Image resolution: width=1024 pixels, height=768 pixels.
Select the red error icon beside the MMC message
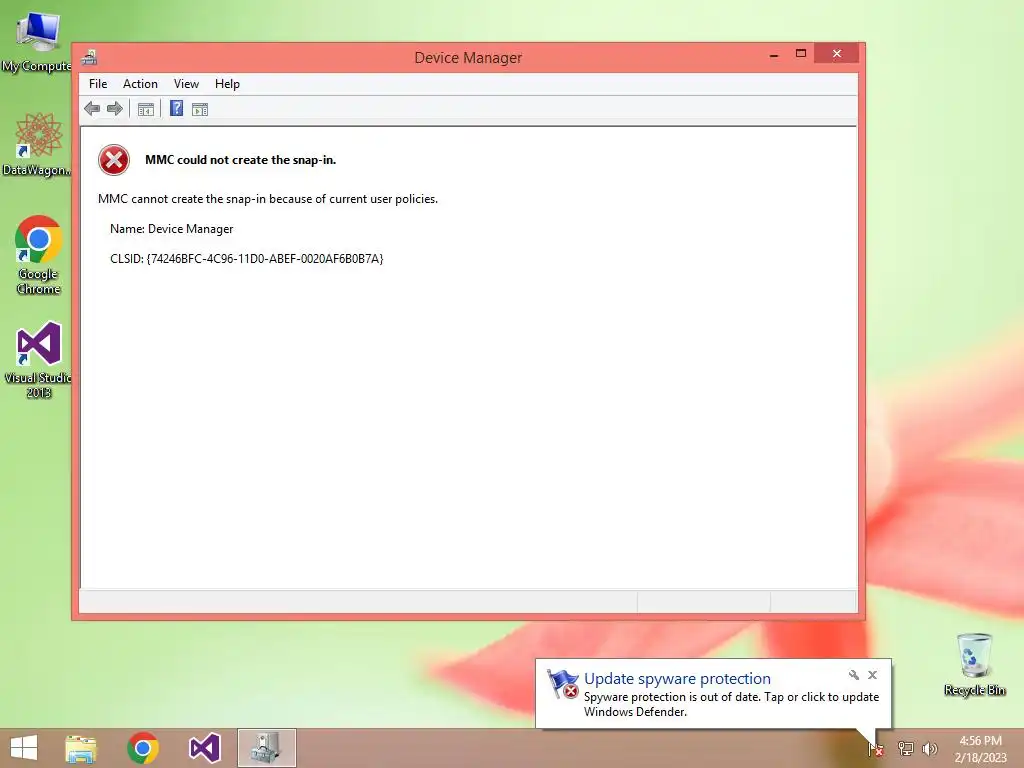(x=114, y=160)
